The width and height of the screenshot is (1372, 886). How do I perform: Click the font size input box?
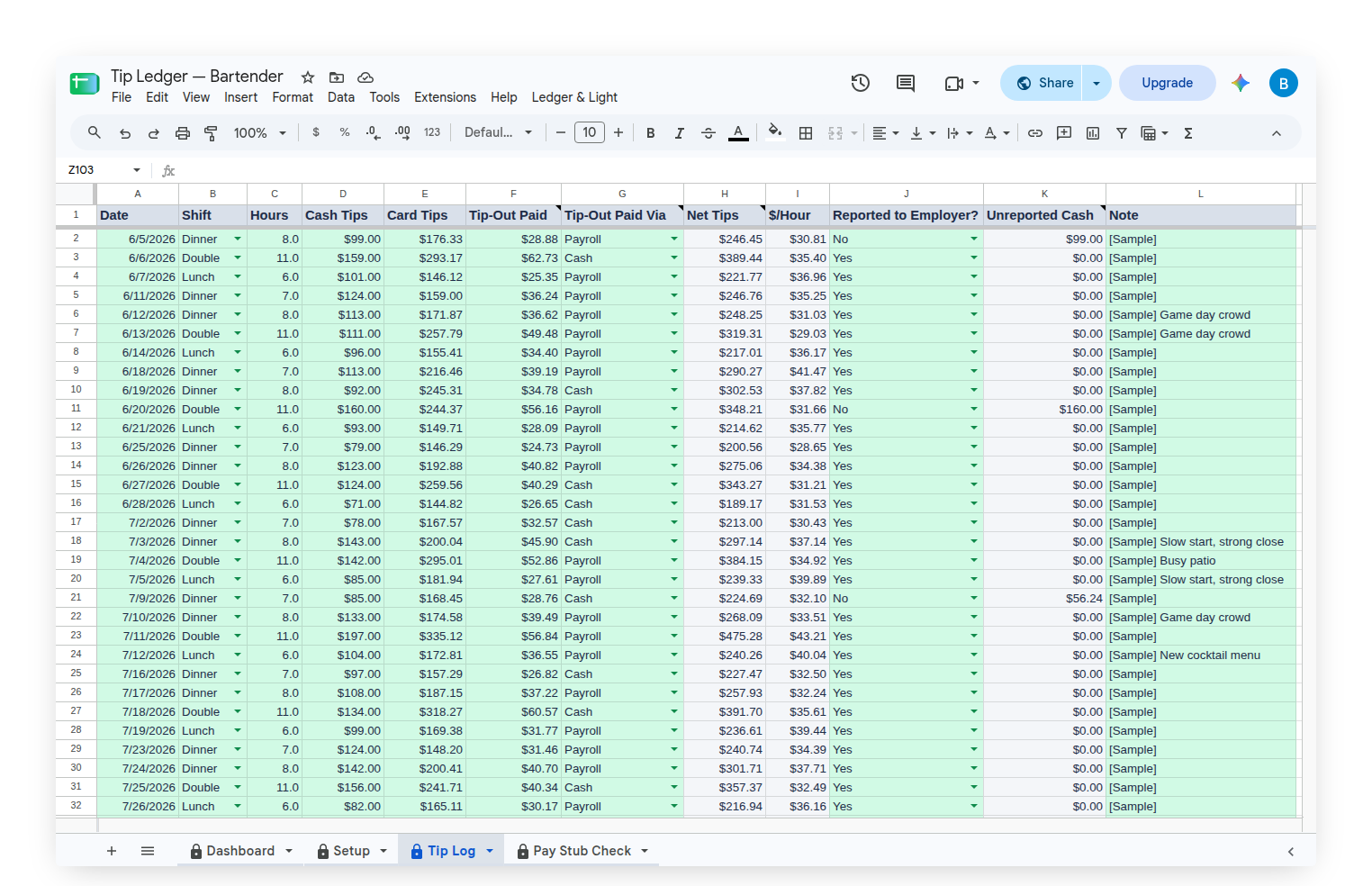pos(590,132)
